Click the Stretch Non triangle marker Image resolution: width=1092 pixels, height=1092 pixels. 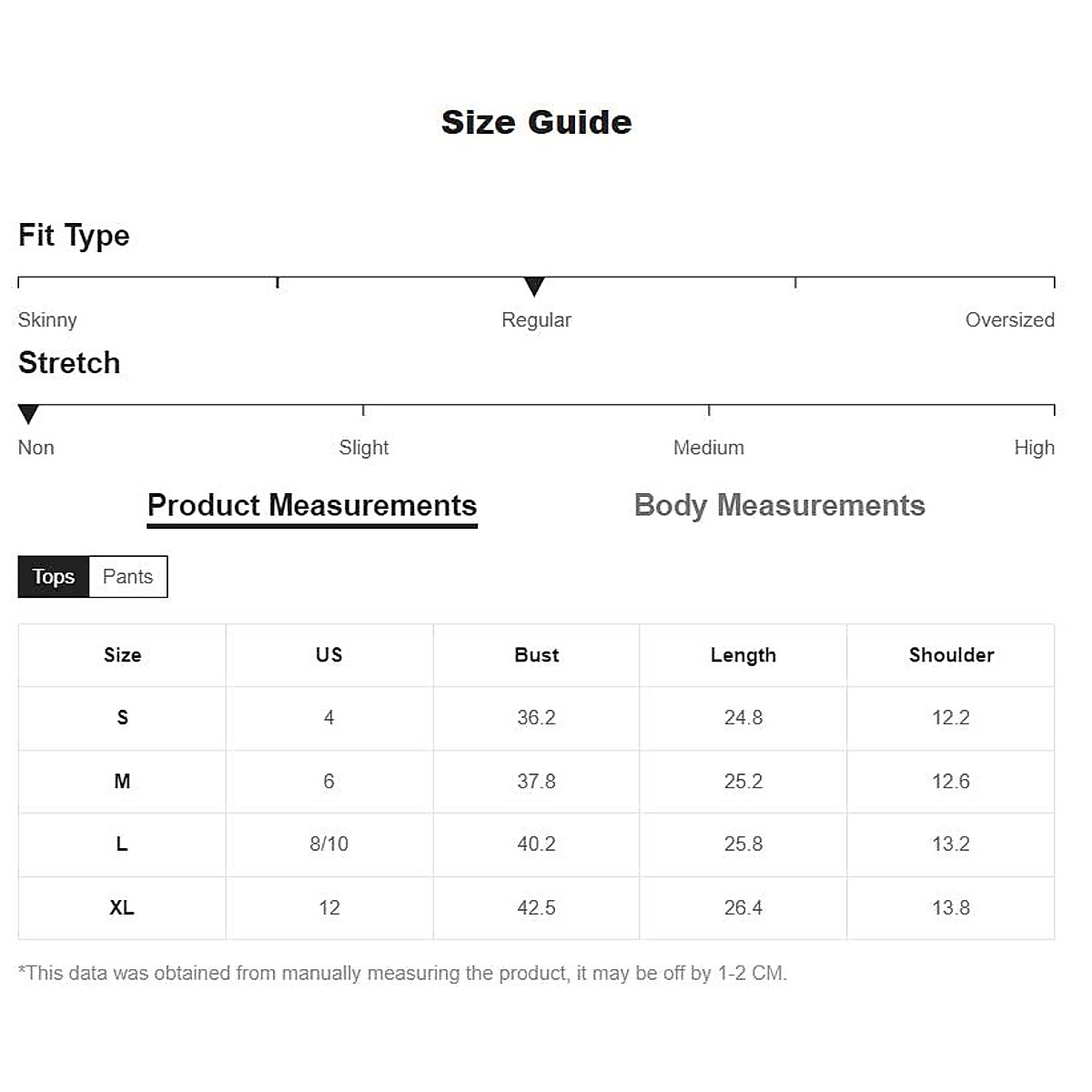coord(28,414)
